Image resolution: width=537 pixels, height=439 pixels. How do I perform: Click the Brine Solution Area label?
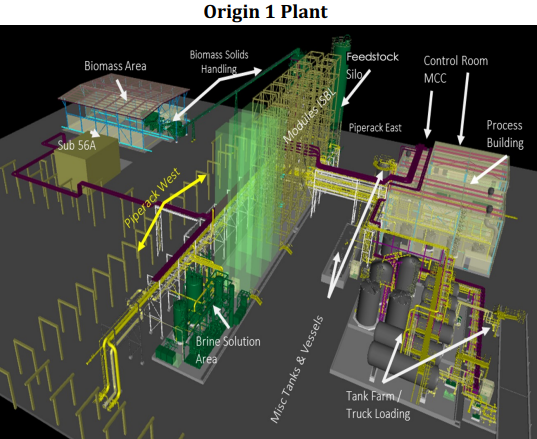click(228, 350)
